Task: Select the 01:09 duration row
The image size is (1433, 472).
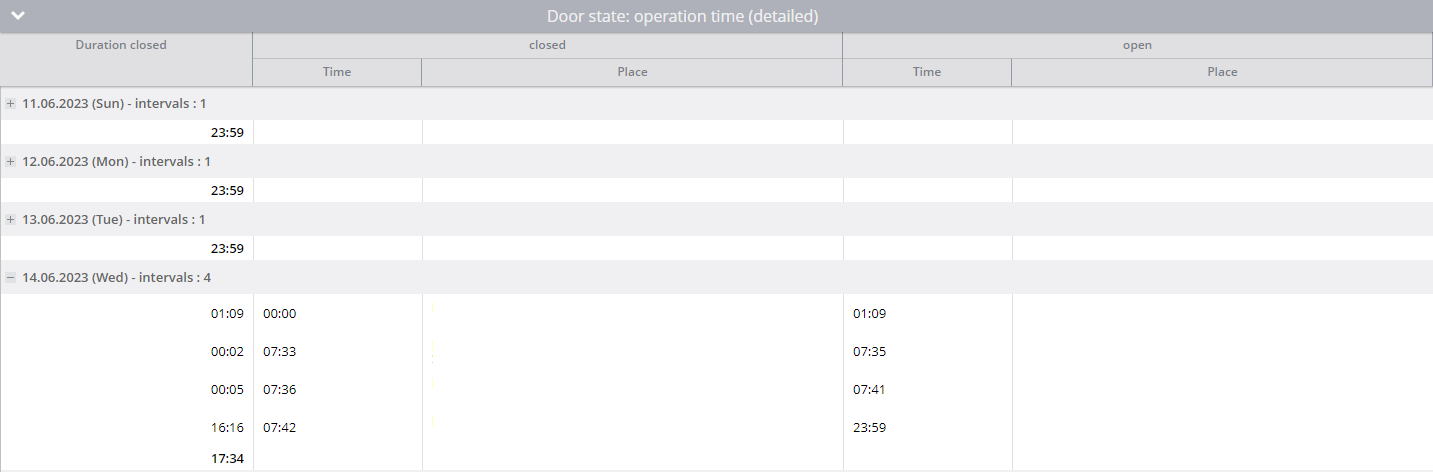Action: (716, 313)
